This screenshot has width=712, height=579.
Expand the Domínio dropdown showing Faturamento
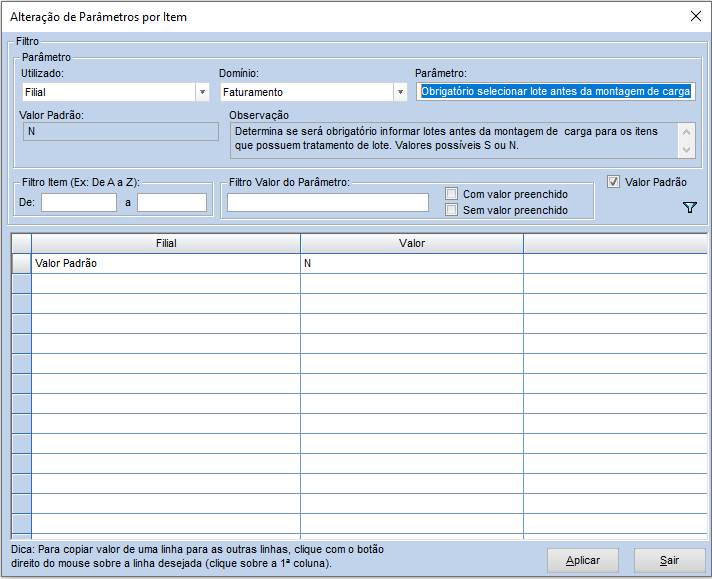[x=399, y=92]
